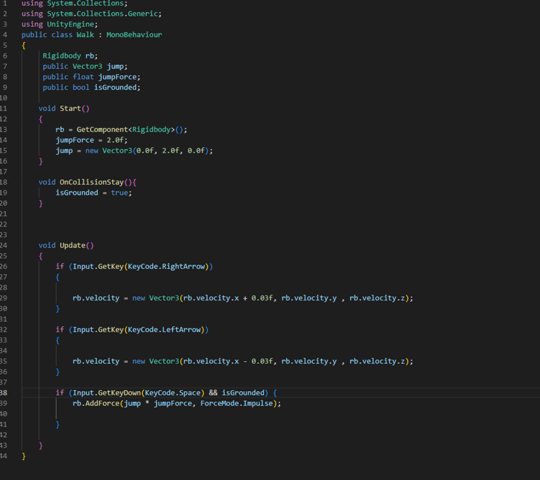Click "rb.velocity.x - 0.03f" on line 35
Screen dimensions: 540x480
pos(228,362)
